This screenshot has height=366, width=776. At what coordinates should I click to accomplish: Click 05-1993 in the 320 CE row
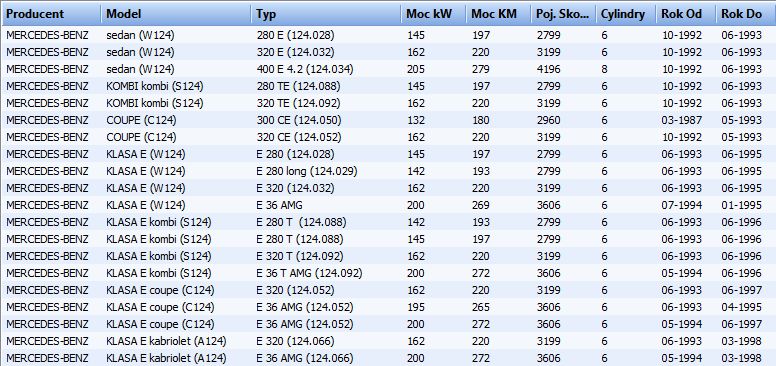(x=741, y=137)
